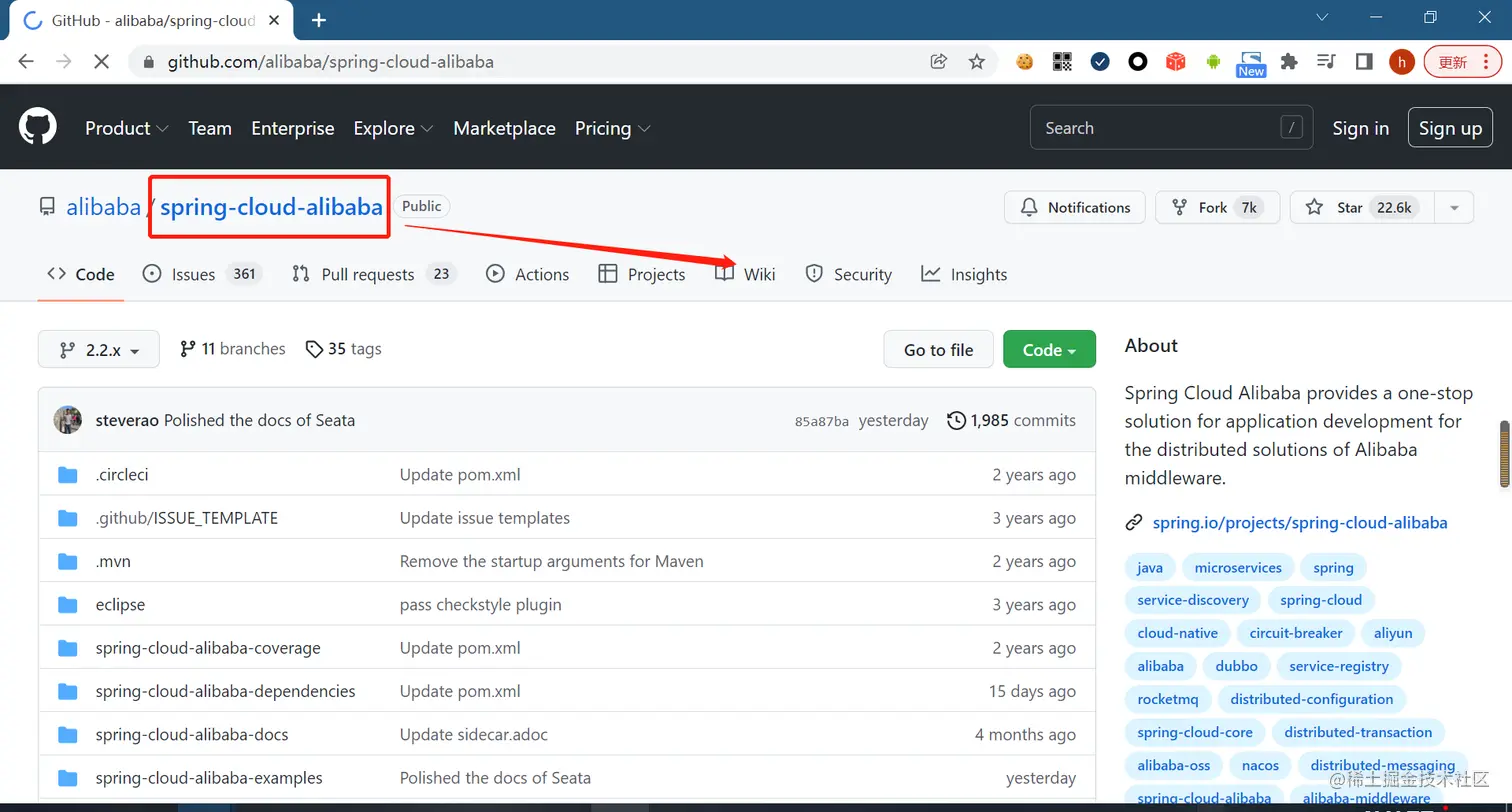Open the spring-cloud-alibaba-examples folder

[209, 777]
